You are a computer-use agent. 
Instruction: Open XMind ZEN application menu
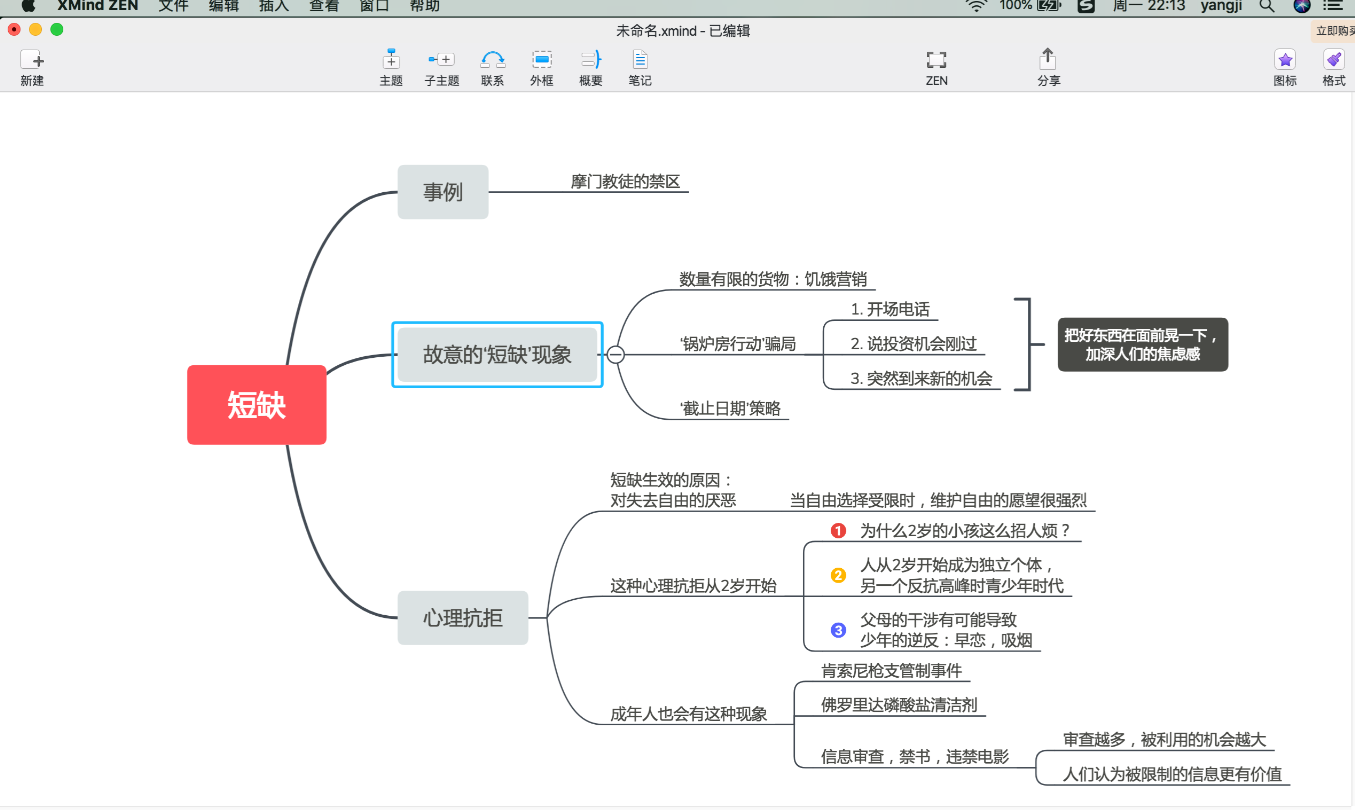98,5
